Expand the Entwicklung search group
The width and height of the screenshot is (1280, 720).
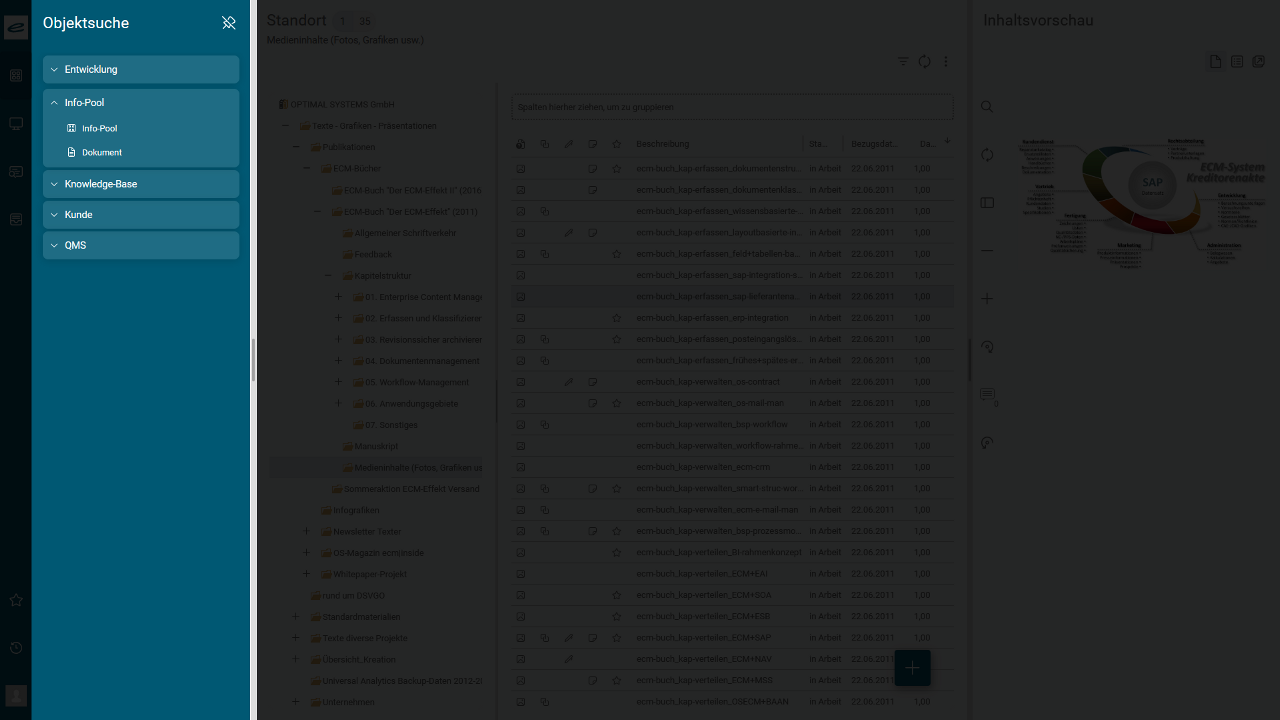coord(140,69)
